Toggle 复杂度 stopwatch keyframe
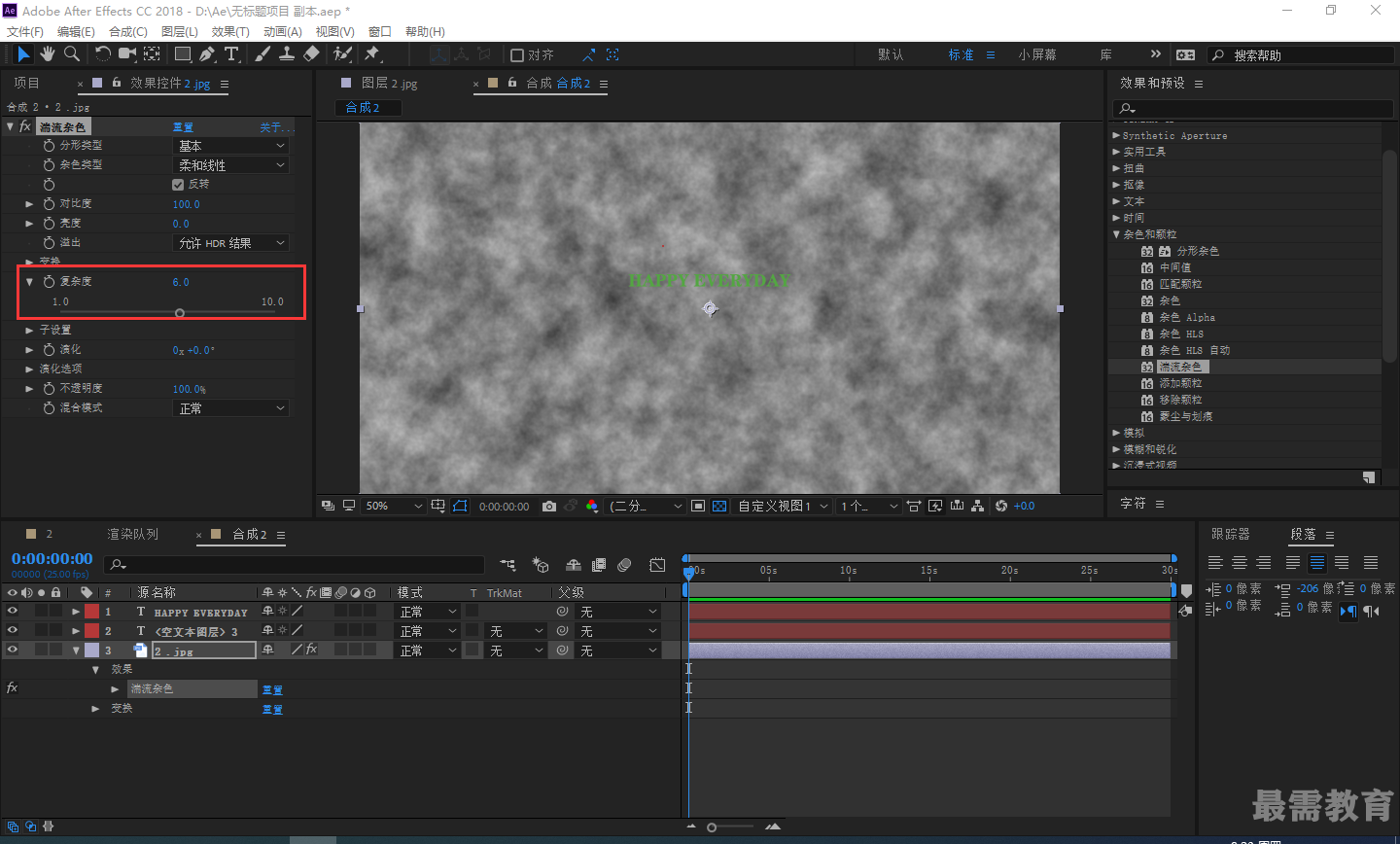Screen dimensions: 1400x844 49,281
